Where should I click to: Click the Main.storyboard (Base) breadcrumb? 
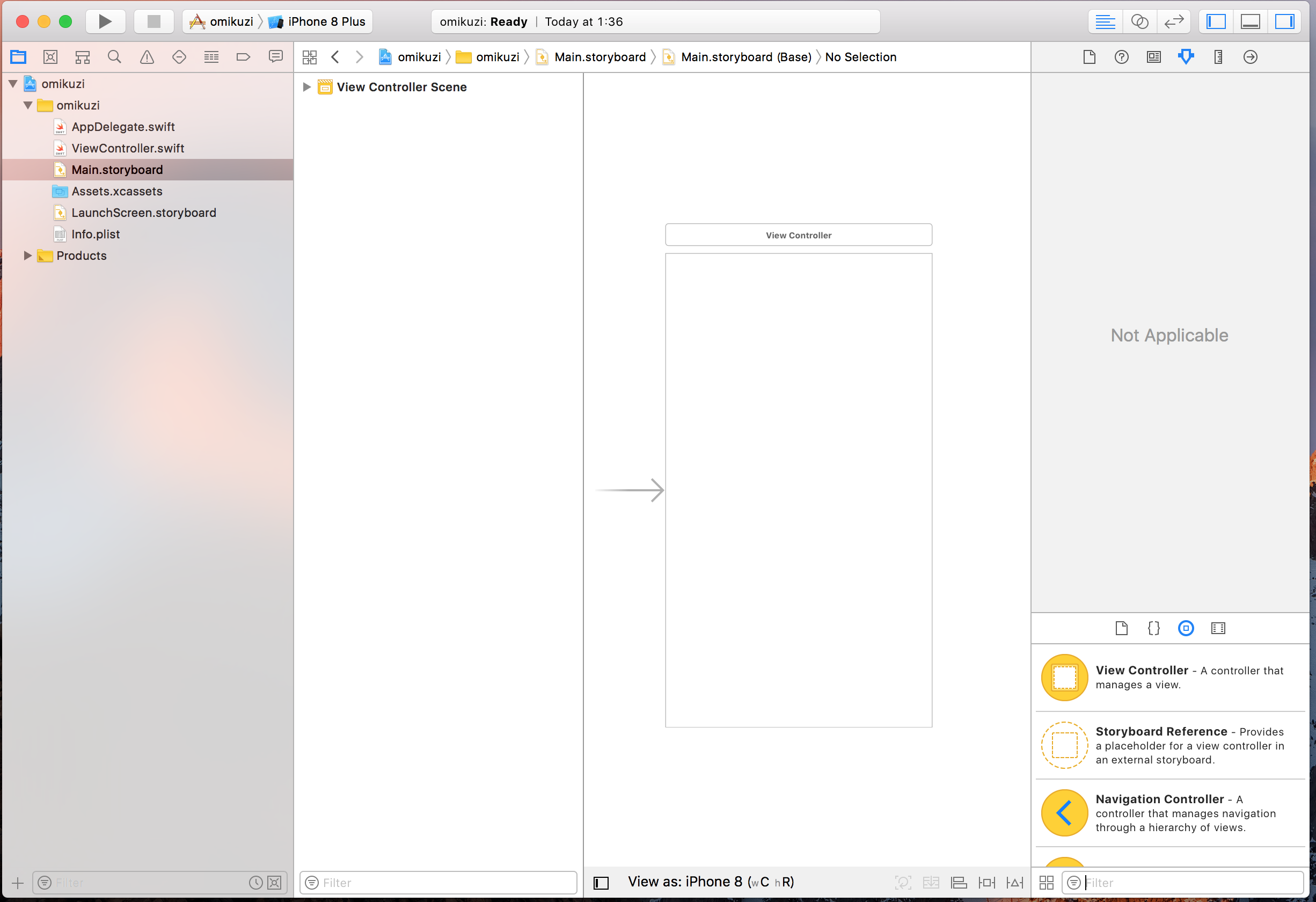[745, 57]
